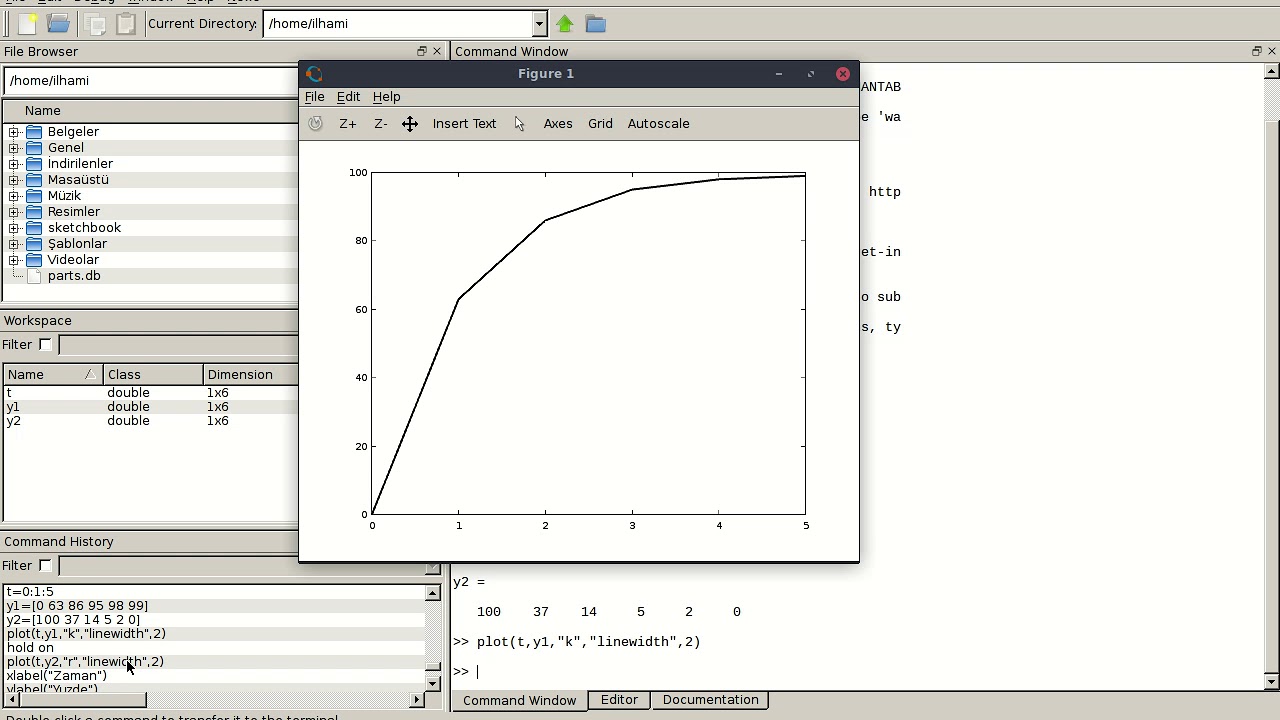
Task: Sort File Browser by Name header
Action: point(151,111)
